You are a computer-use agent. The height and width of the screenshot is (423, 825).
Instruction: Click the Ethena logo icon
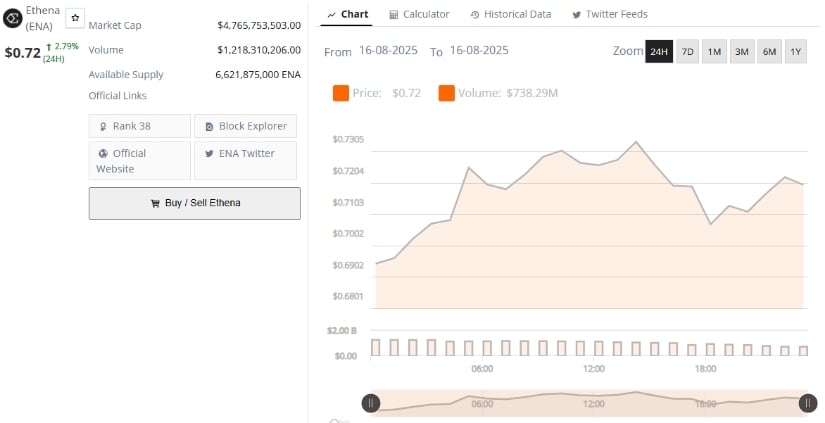click(12, 18)
